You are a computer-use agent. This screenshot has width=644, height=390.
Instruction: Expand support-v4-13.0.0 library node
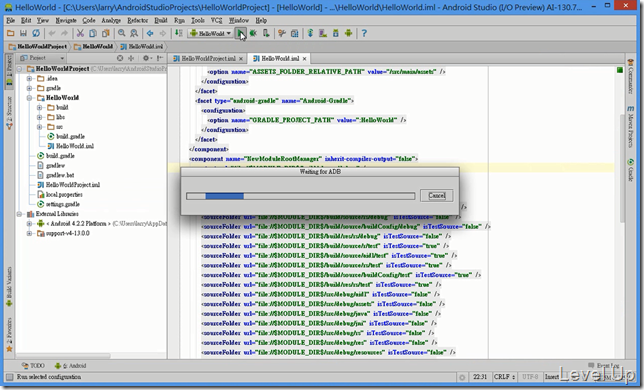point(29,233)
